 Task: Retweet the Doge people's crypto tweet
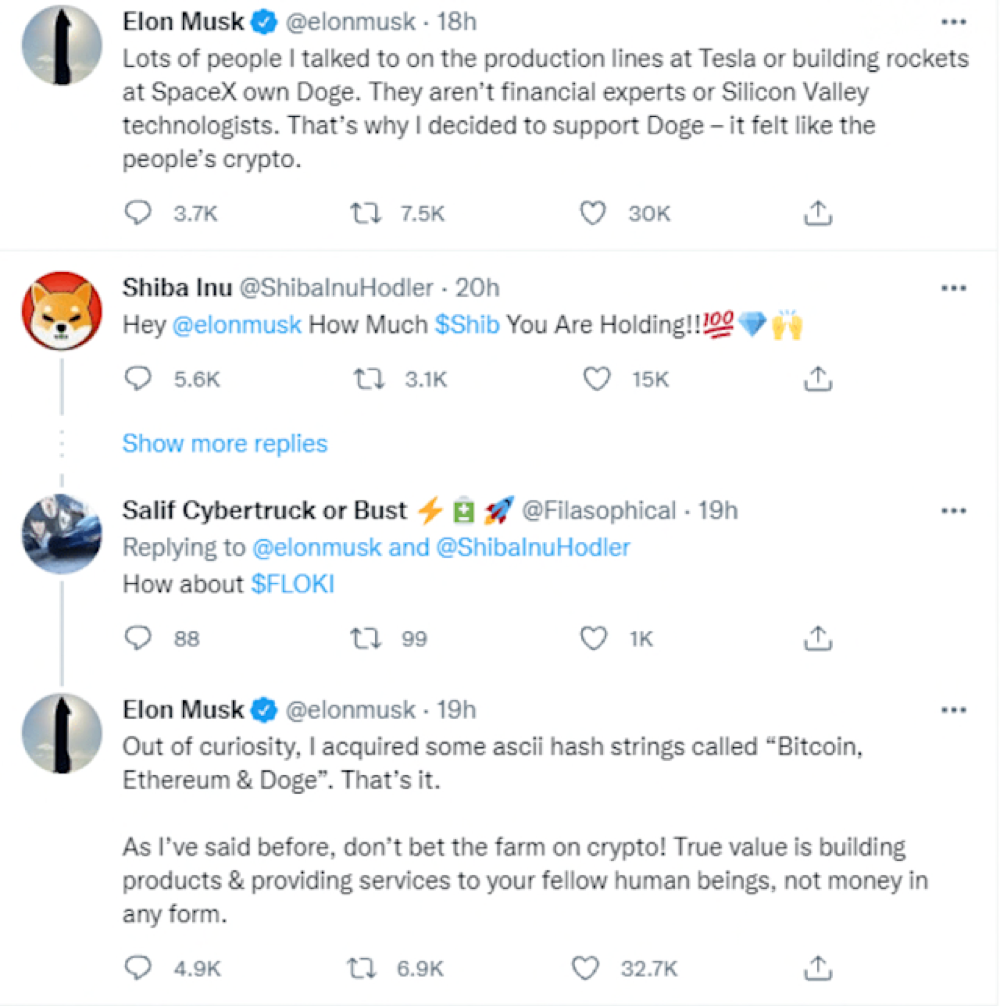(x=366, y=213)
